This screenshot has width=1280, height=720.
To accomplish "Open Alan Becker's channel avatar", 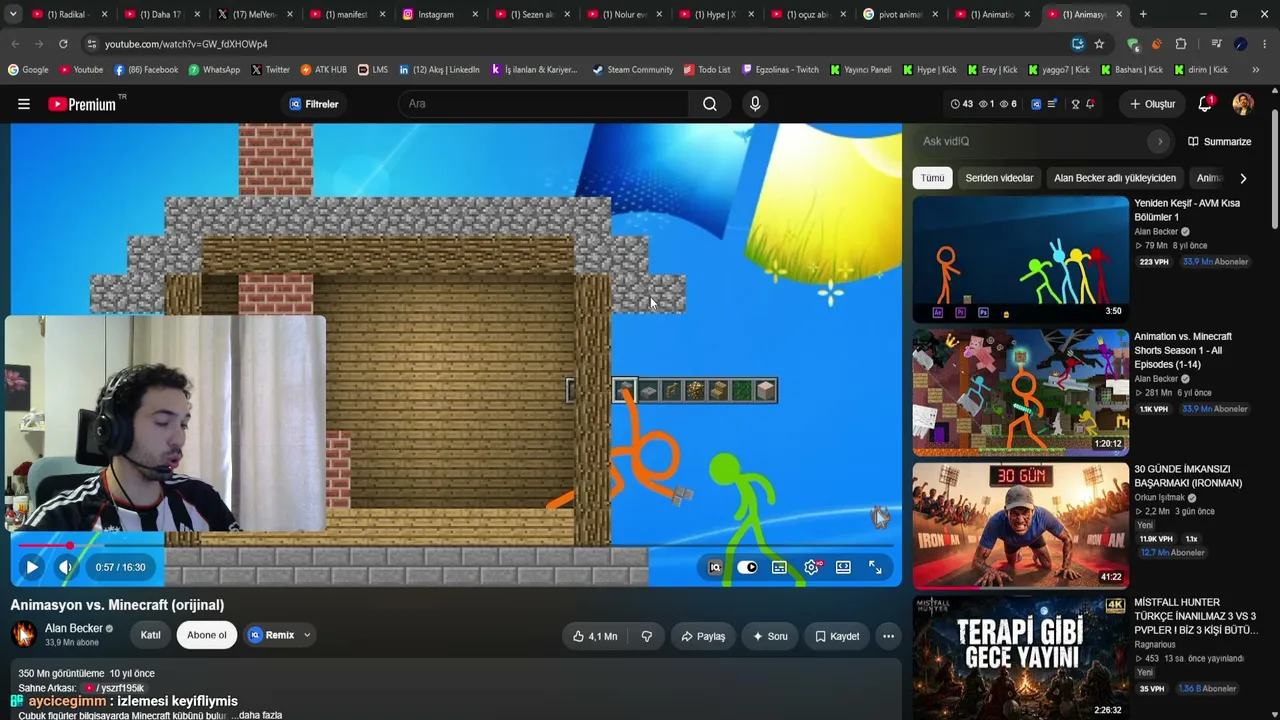I will [23, 635].
